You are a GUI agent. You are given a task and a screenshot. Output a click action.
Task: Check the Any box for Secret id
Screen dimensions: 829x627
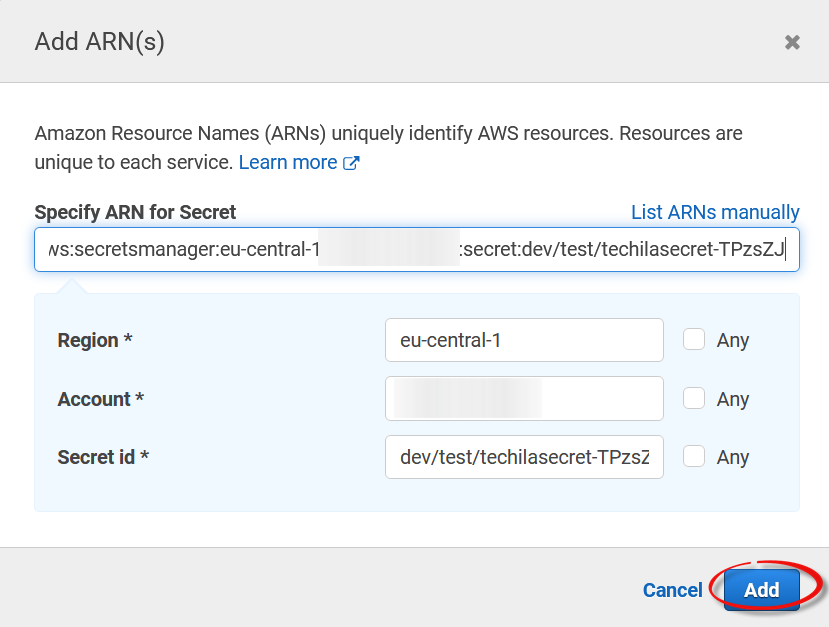pos(694,457)
